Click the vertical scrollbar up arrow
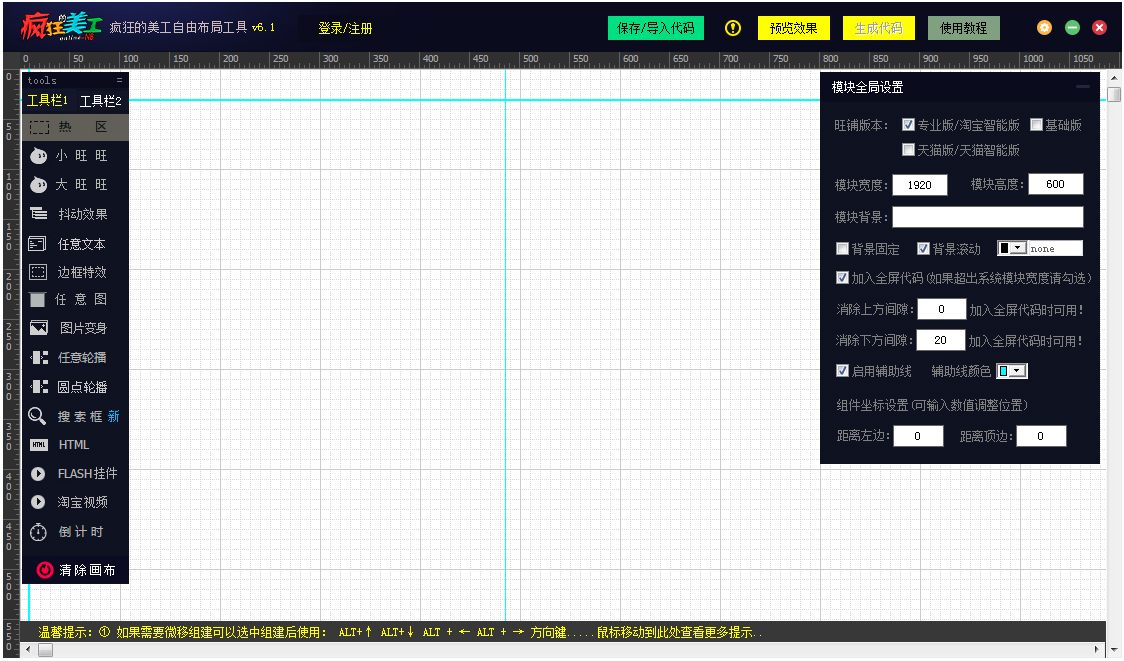1124x661 pixels. (x=1113, y=77)
